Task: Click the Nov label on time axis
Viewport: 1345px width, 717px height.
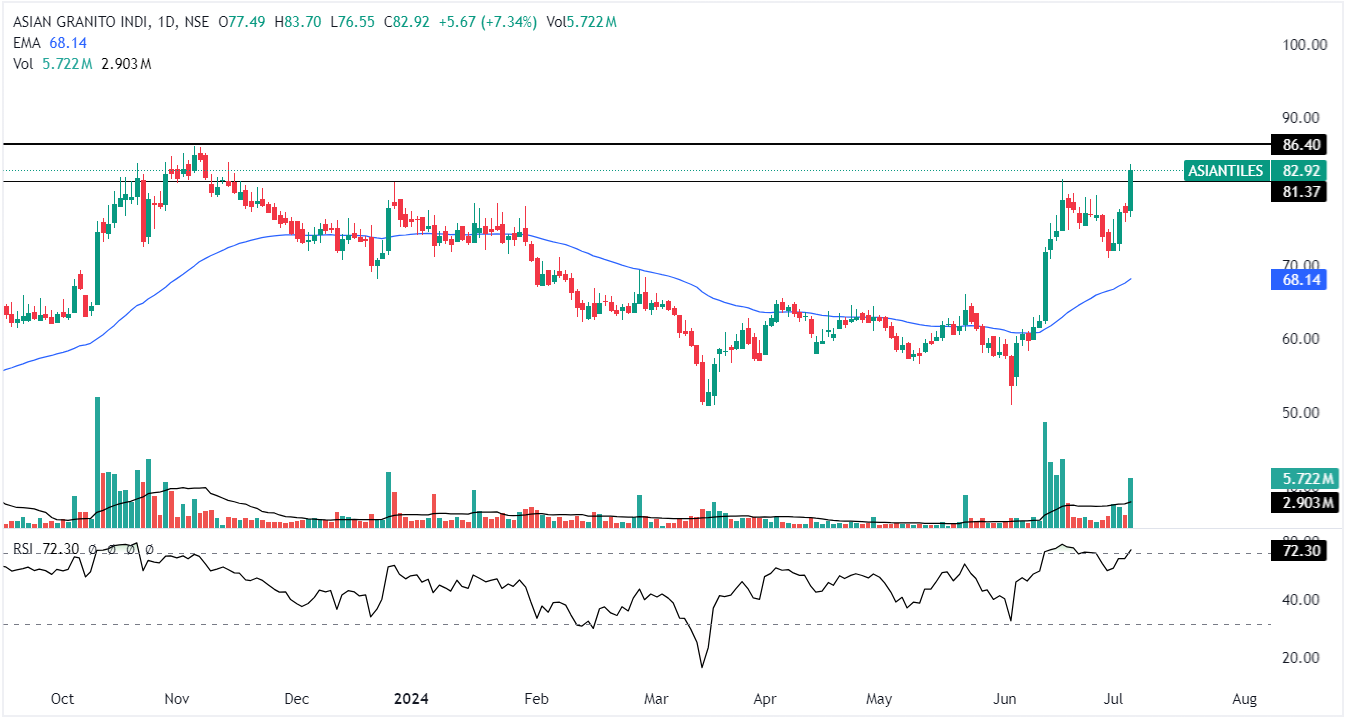Action: 177,697
